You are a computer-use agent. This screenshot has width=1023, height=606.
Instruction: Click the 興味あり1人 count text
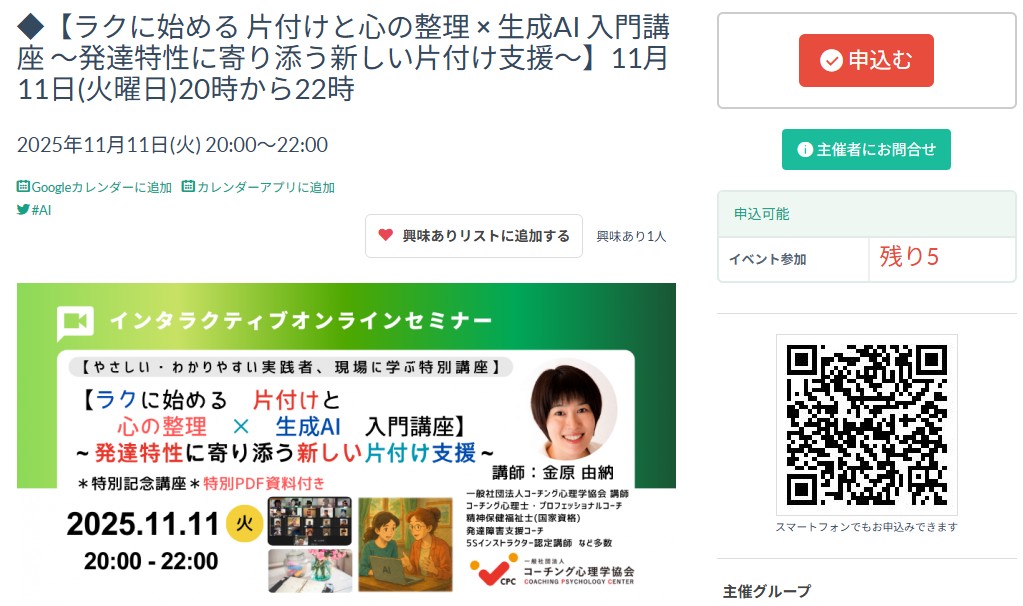[631, 236]
